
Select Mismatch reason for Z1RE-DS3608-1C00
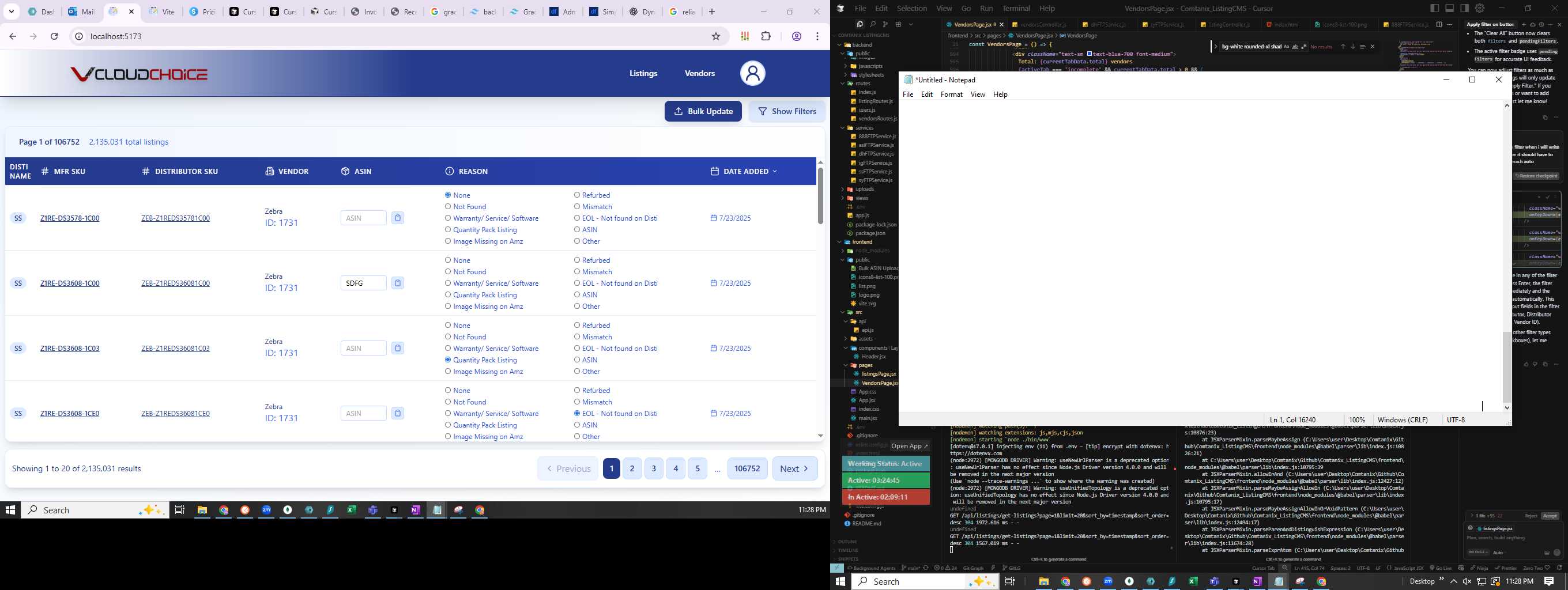pos(577,272)
